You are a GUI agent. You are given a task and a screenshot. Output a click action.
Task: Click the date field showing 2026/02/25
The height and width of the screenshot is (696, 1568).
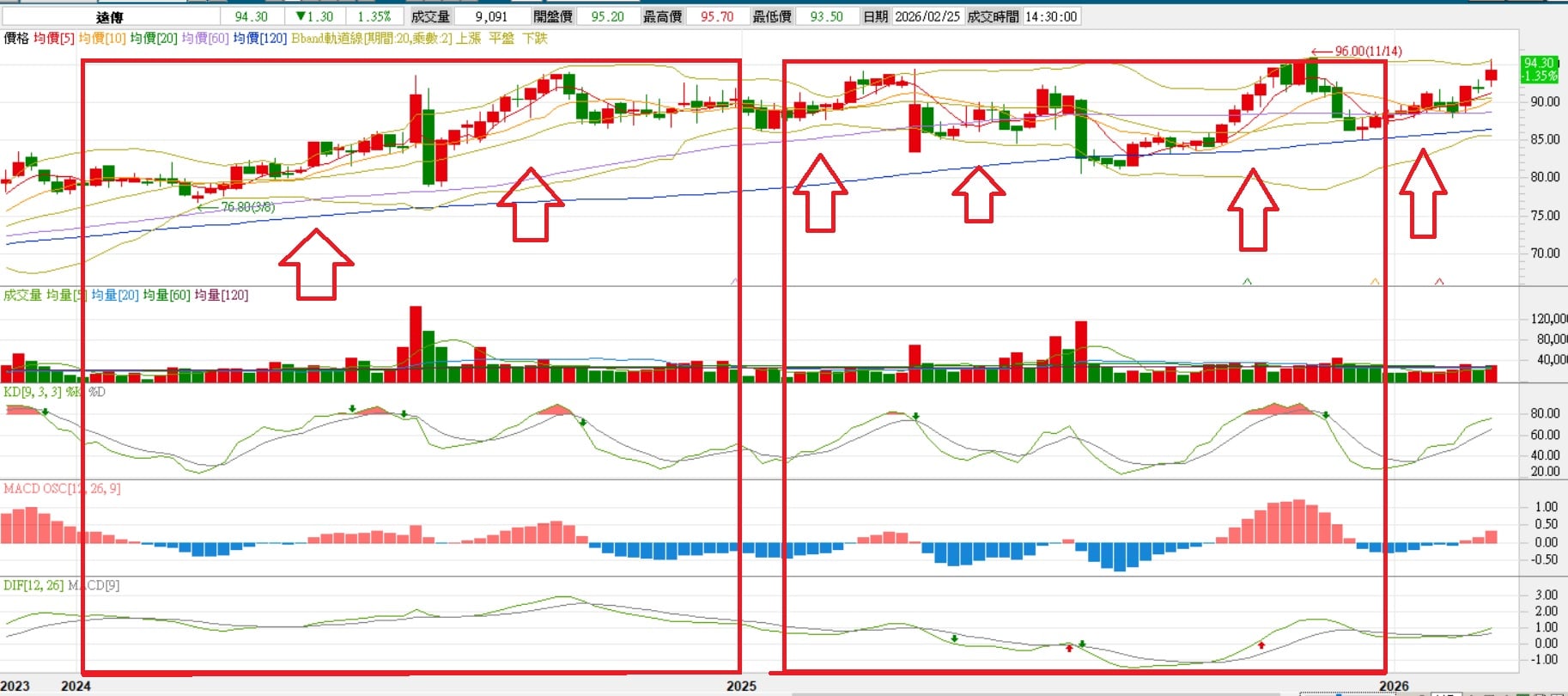927,16
